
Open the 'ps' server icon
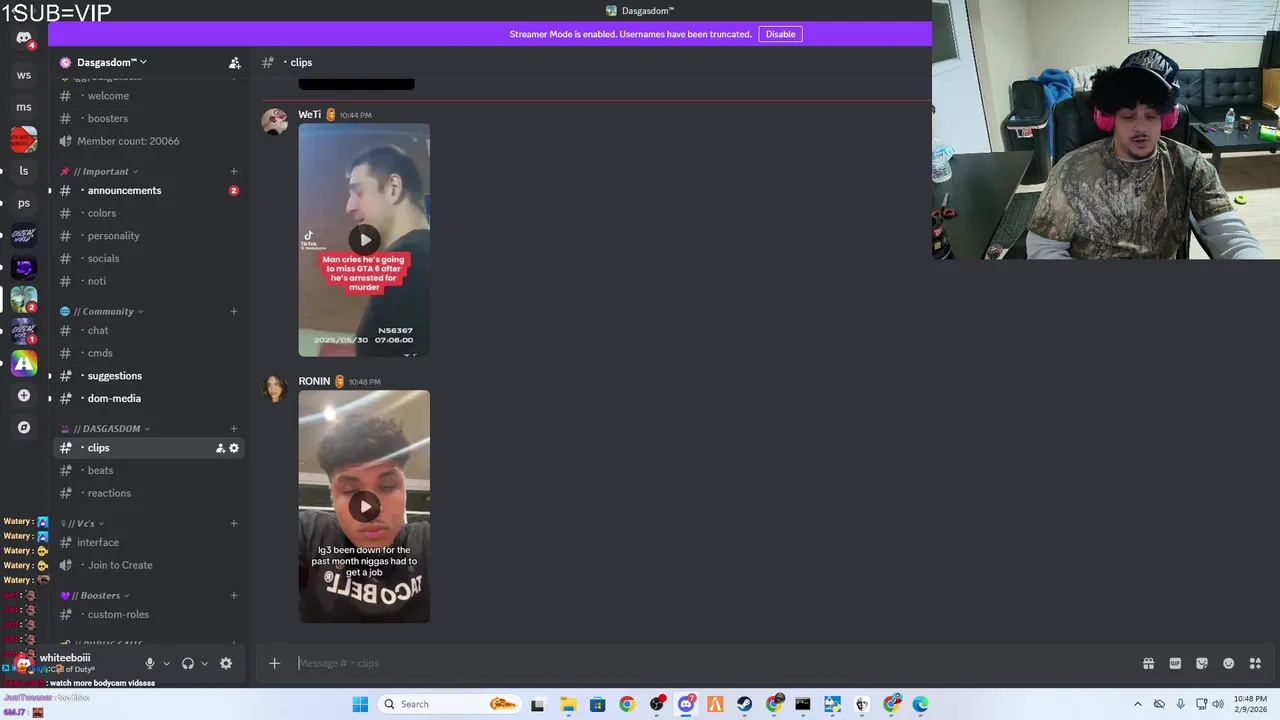(x=24, y=203)
